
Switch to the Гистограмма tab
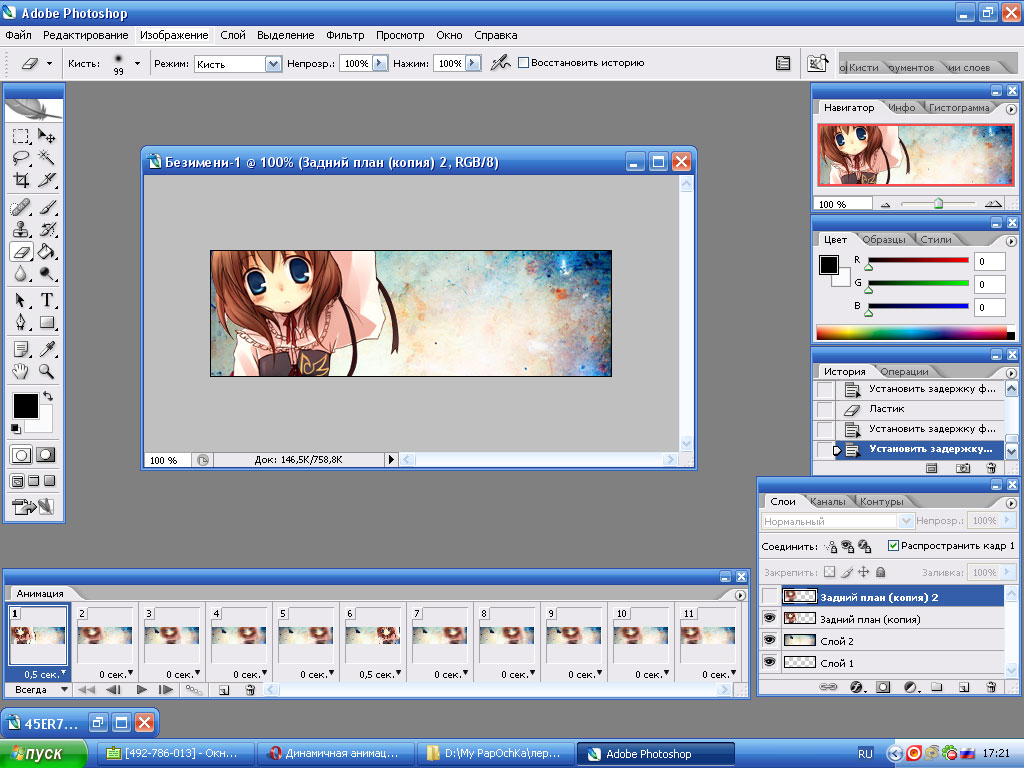(959, 108)
